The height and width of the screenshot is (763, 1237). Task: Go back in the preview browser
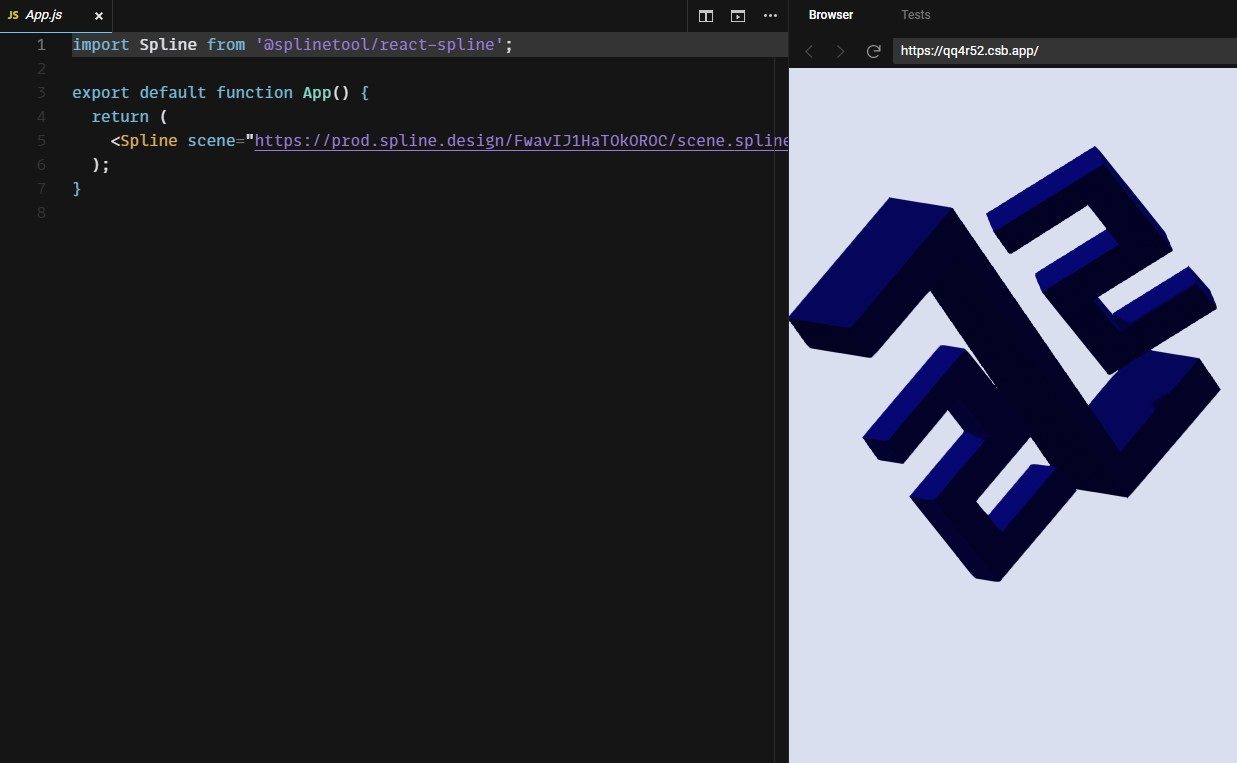point(809,51)
